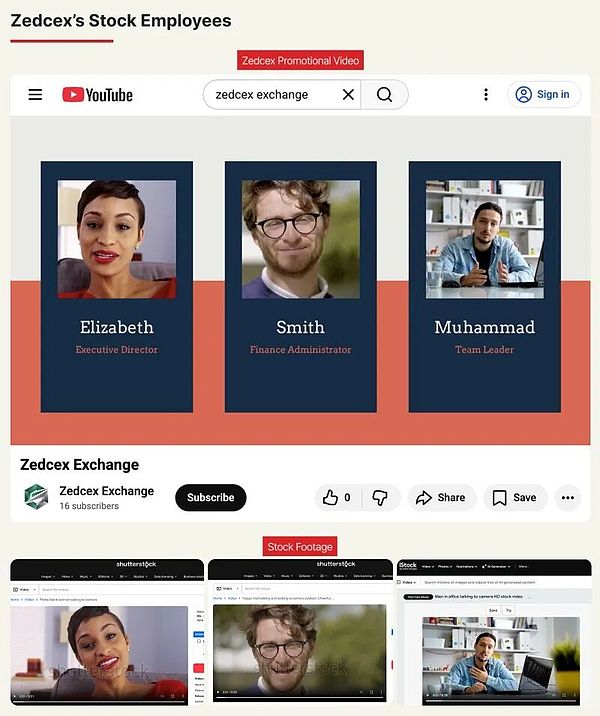
Task: Clear the search text with X icon
Action: click(x=348, y=95)
